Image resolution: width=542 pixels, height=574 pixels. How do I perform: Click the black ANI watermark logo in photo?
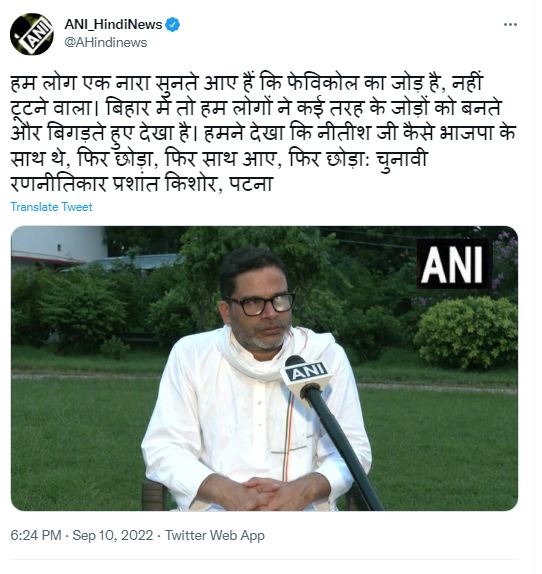[454, 264]
